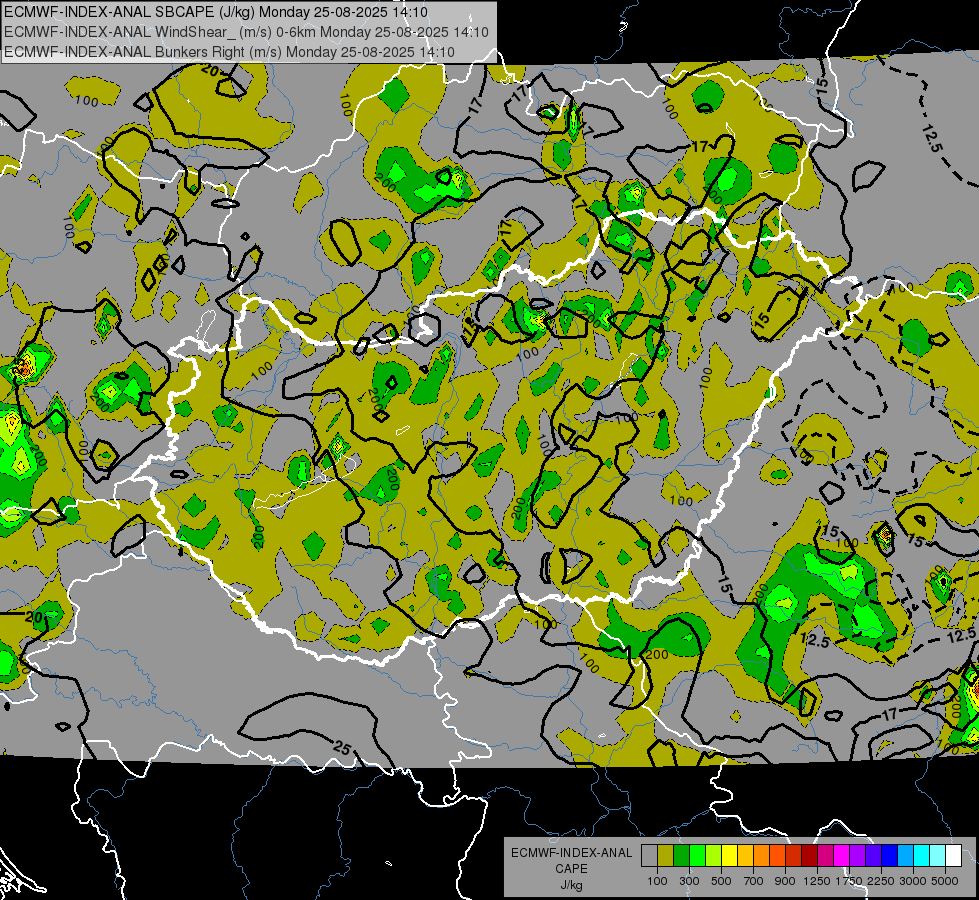Image resolution: width=979 pixels, height=900 pixels.
Task: Select the bright green legend swatch
Action: pyautogui.click(x=697, y=856)
